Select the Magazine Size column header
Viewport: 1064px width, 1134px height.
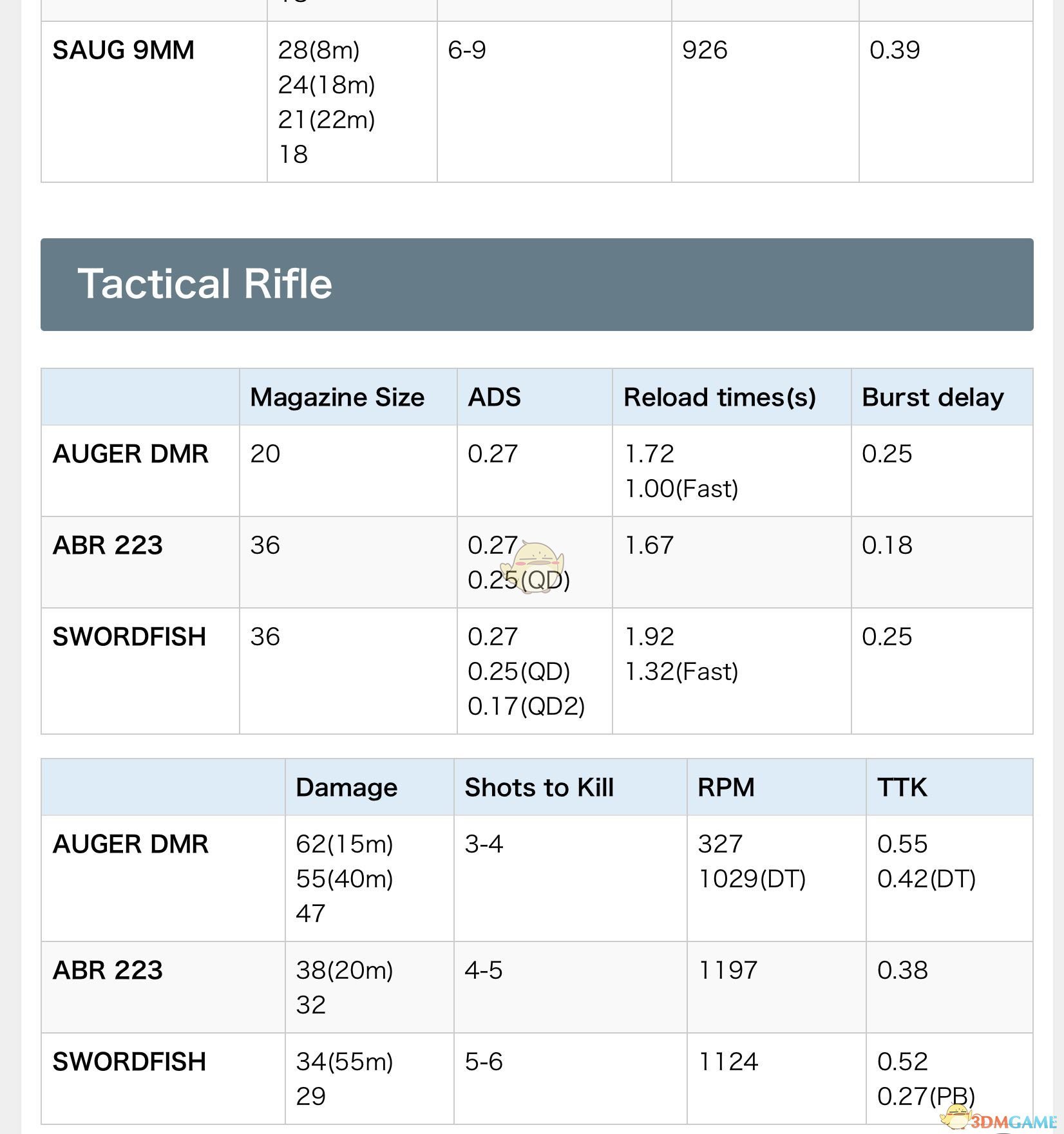pos(337,397)
